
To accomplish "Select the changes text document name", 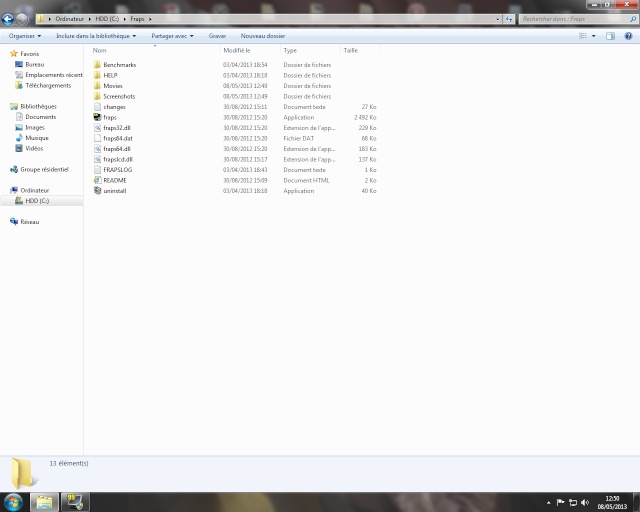I will (114, 107).
